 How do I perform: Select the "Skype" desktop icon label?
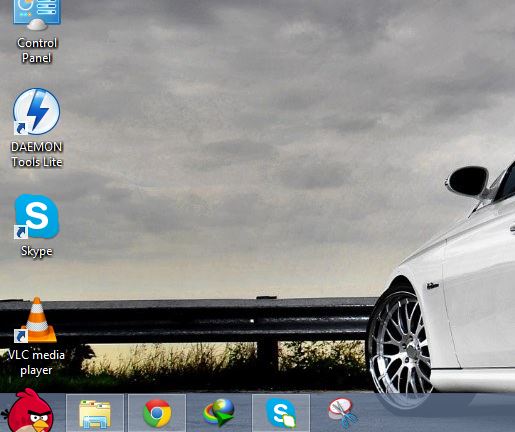[37, 251]
